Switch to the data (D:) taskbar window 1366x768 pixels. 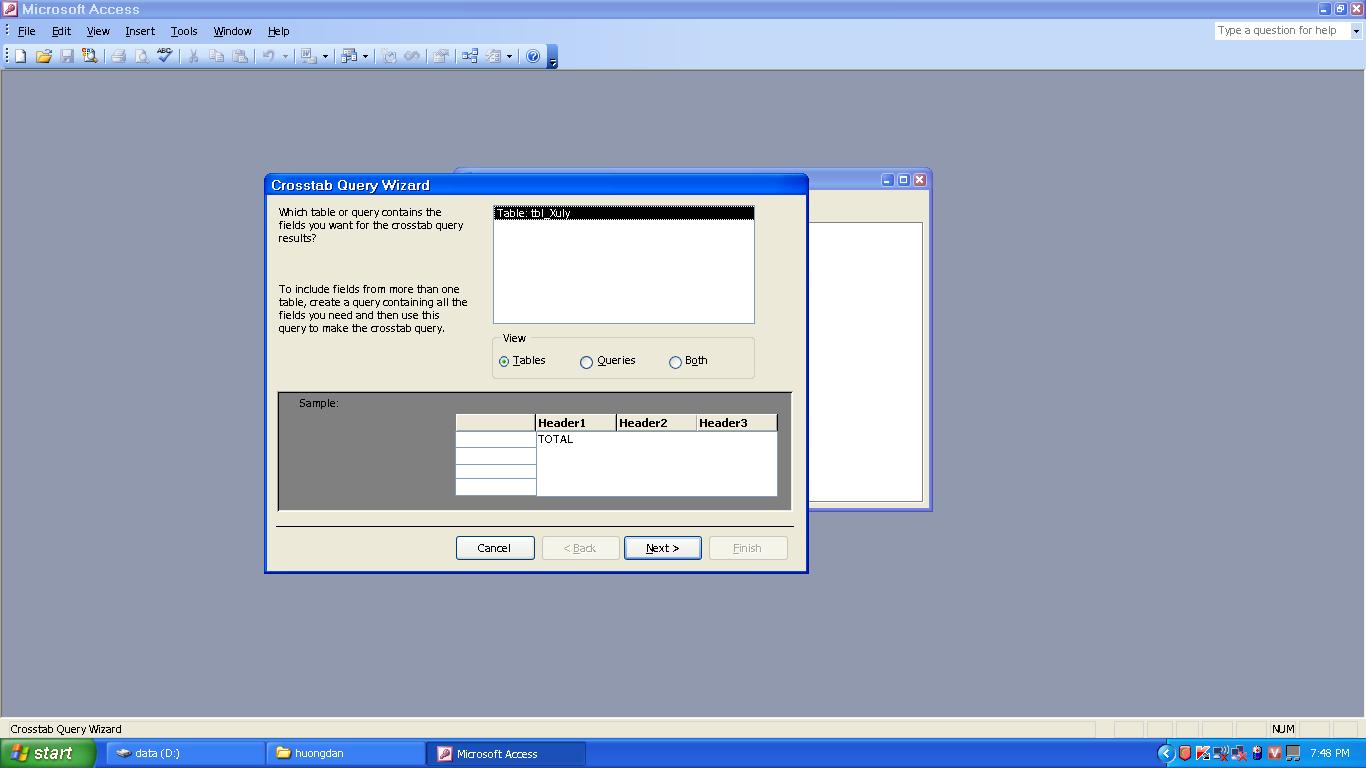[x=185, y=753]
